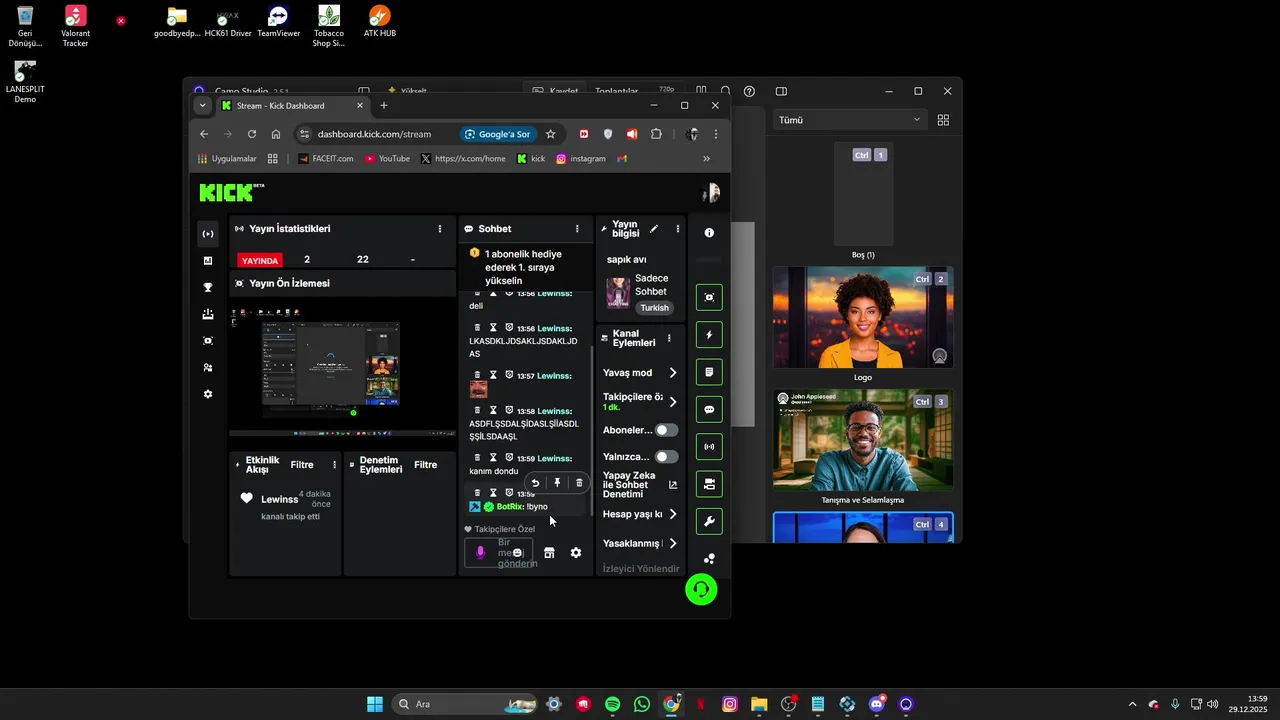
Task: Click the trash icon on the 'kanım dondu' message
Action: coord(477,458)
